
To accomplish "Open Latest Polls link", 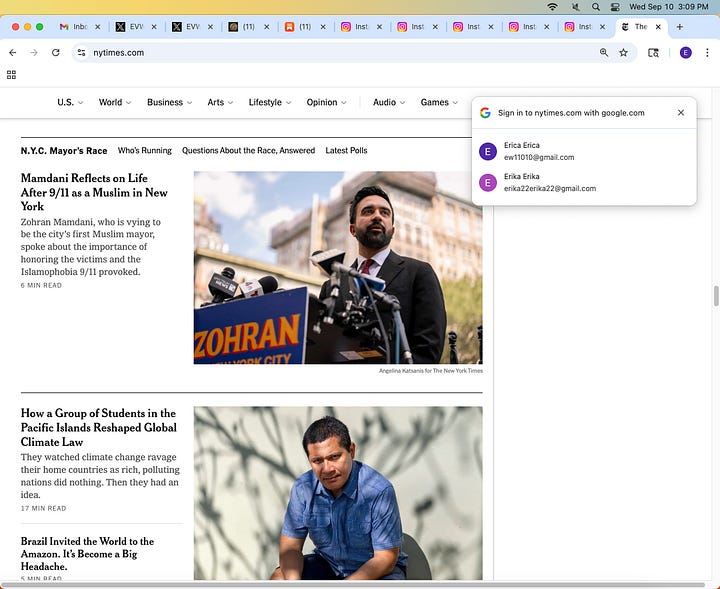I will (346, 151).
